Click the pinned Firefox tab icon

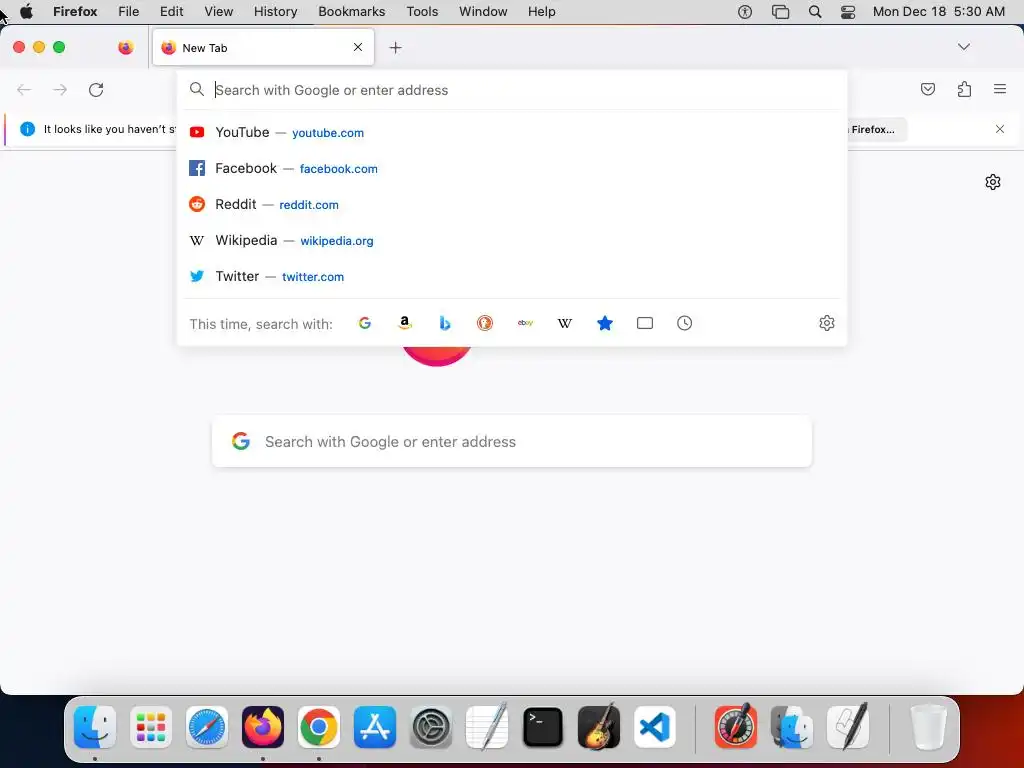(126, 48)
